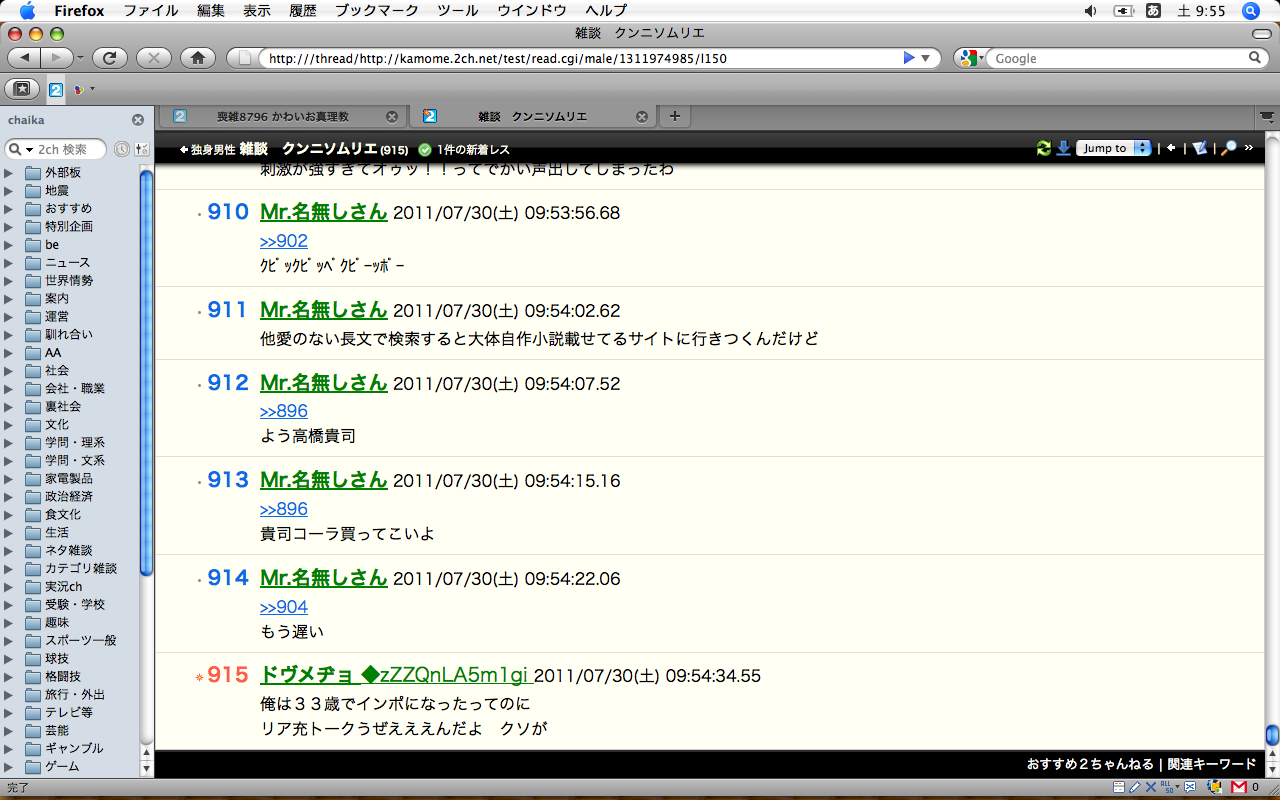Close the 雑談 クンニソムリエ tab
Screen dimensions: 1280x800
[642, 117]
